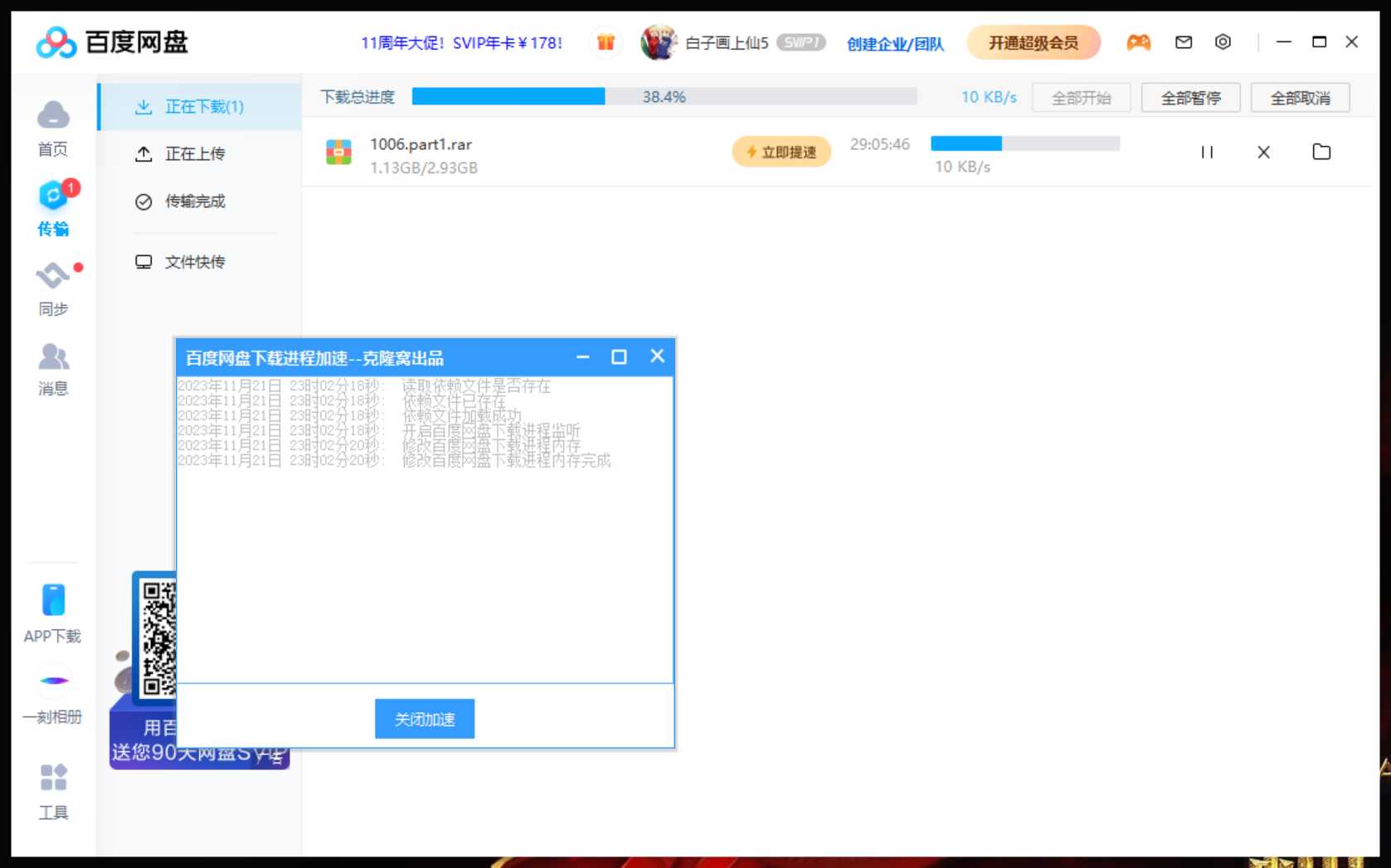Click the log line 依赖文件加载成功

coord(462,415)
